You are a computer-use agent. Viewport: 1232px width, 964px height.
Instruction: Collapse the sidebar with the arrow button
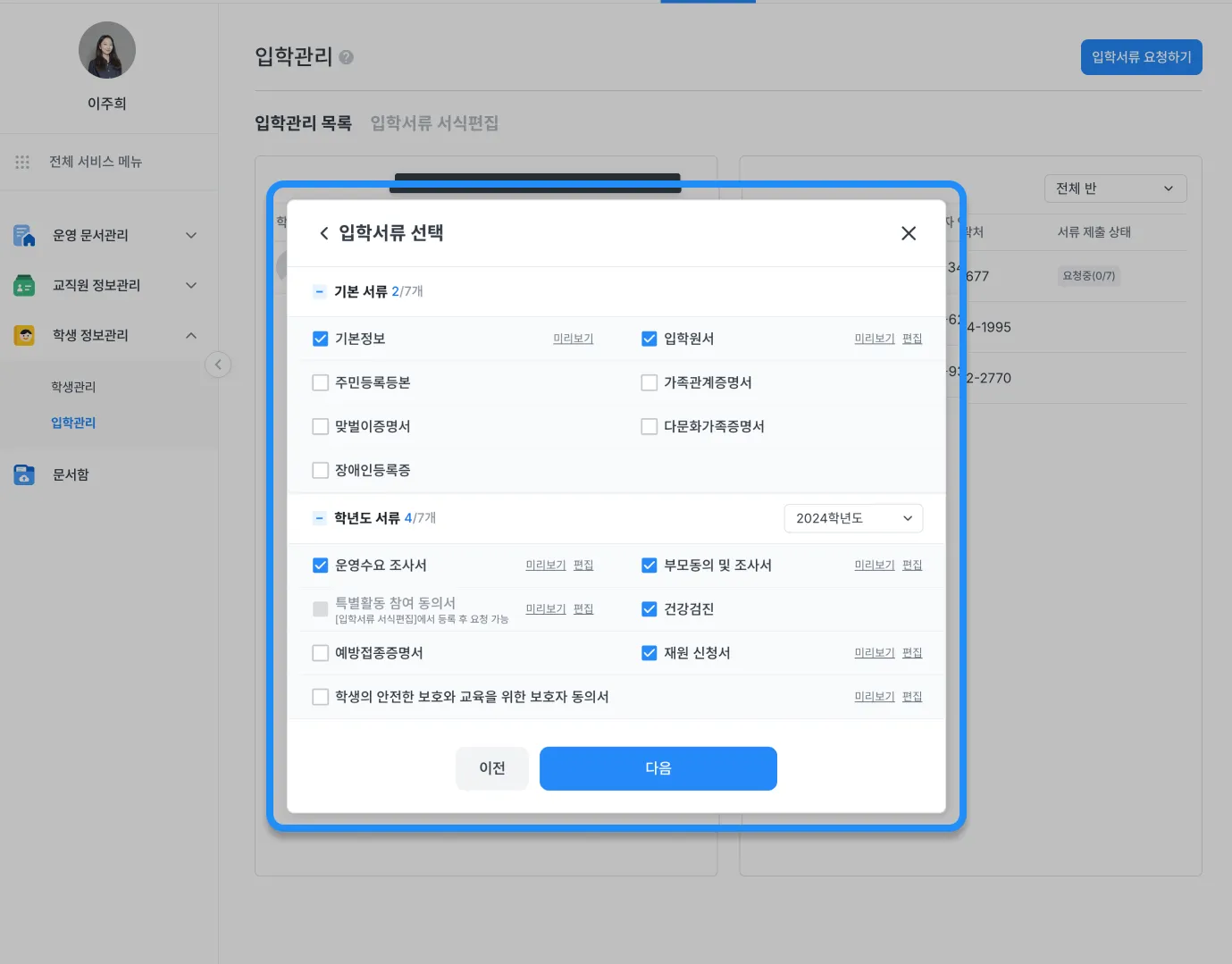(x=218, y=365)
